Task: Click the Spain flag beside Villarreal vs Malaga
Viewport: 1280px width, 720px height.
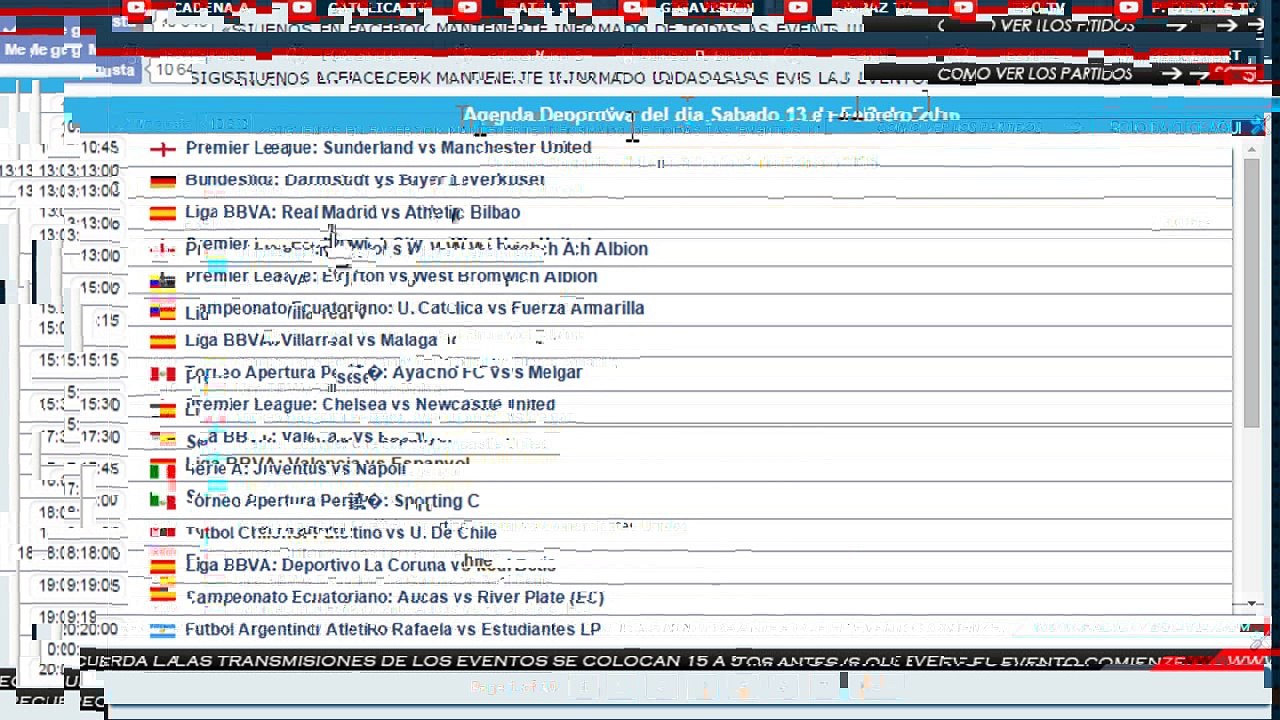Action: pyautogui.click(x=162, y=341)
